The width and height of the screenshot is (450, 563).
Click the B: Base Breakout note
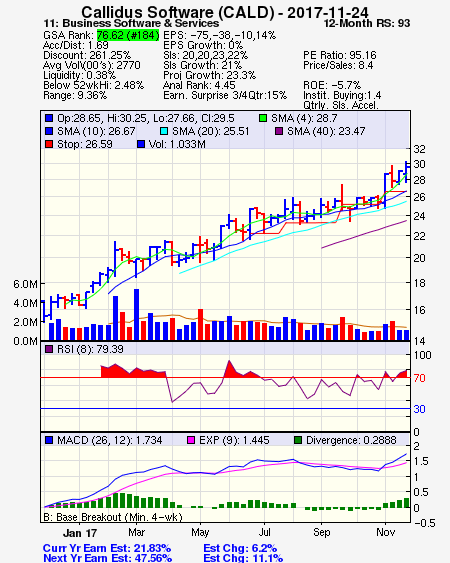click(113, 517)
